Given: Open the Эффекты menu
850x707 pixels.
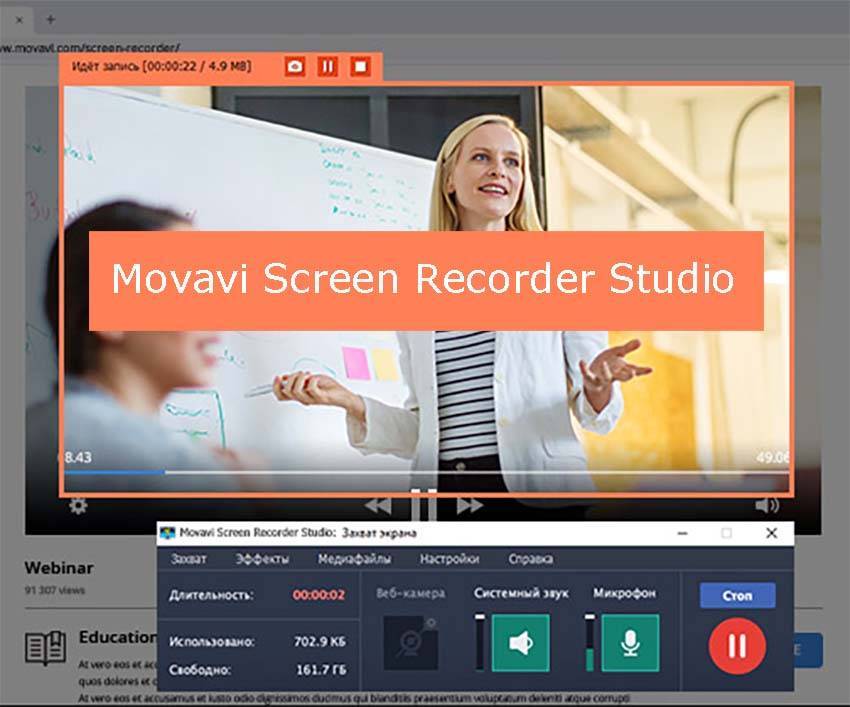Looking at the screenshot, I should click(x=262, y=558).
